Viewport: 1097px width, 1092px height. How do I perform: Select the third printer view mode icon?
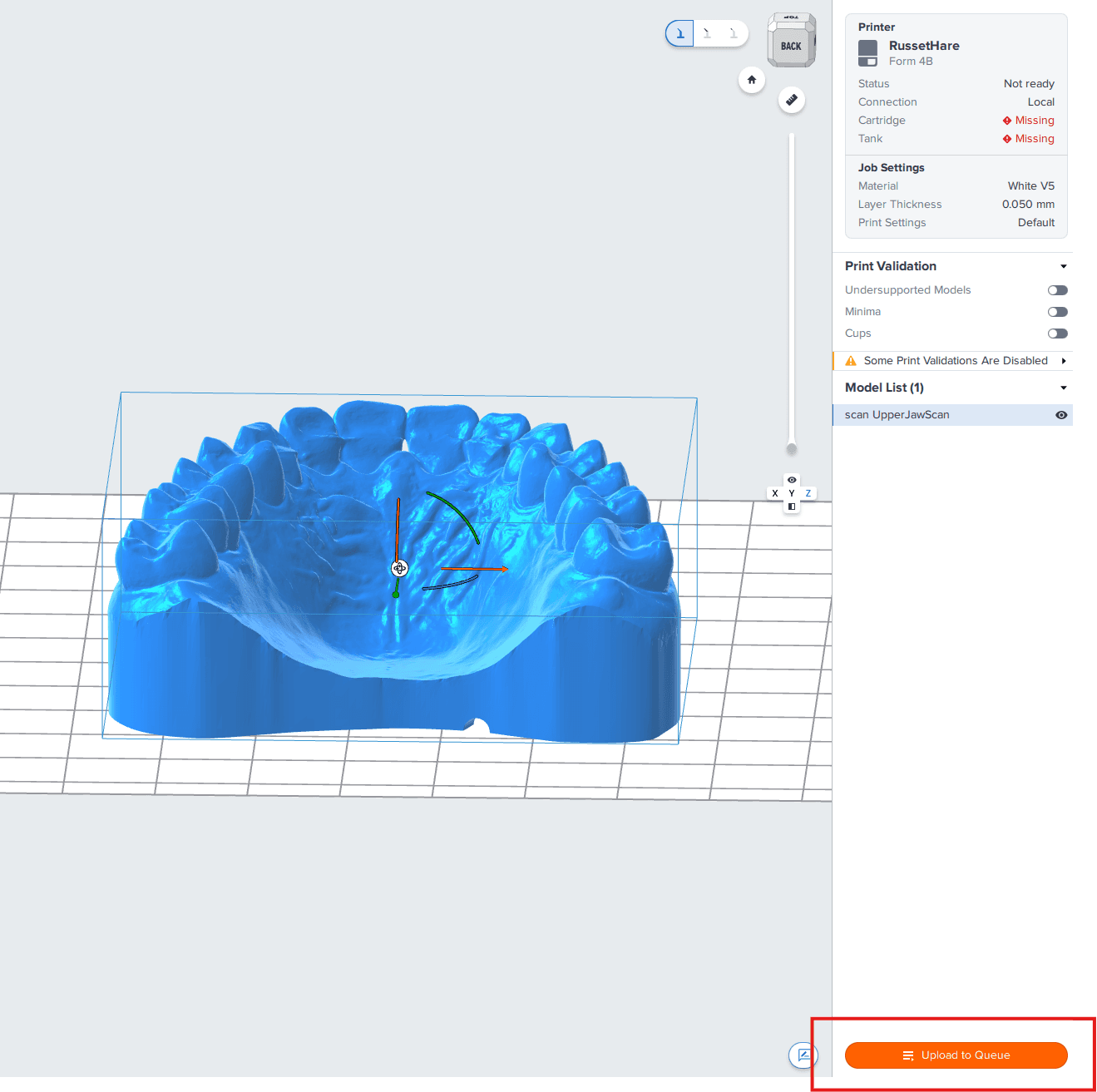click(x=733, y=33)
